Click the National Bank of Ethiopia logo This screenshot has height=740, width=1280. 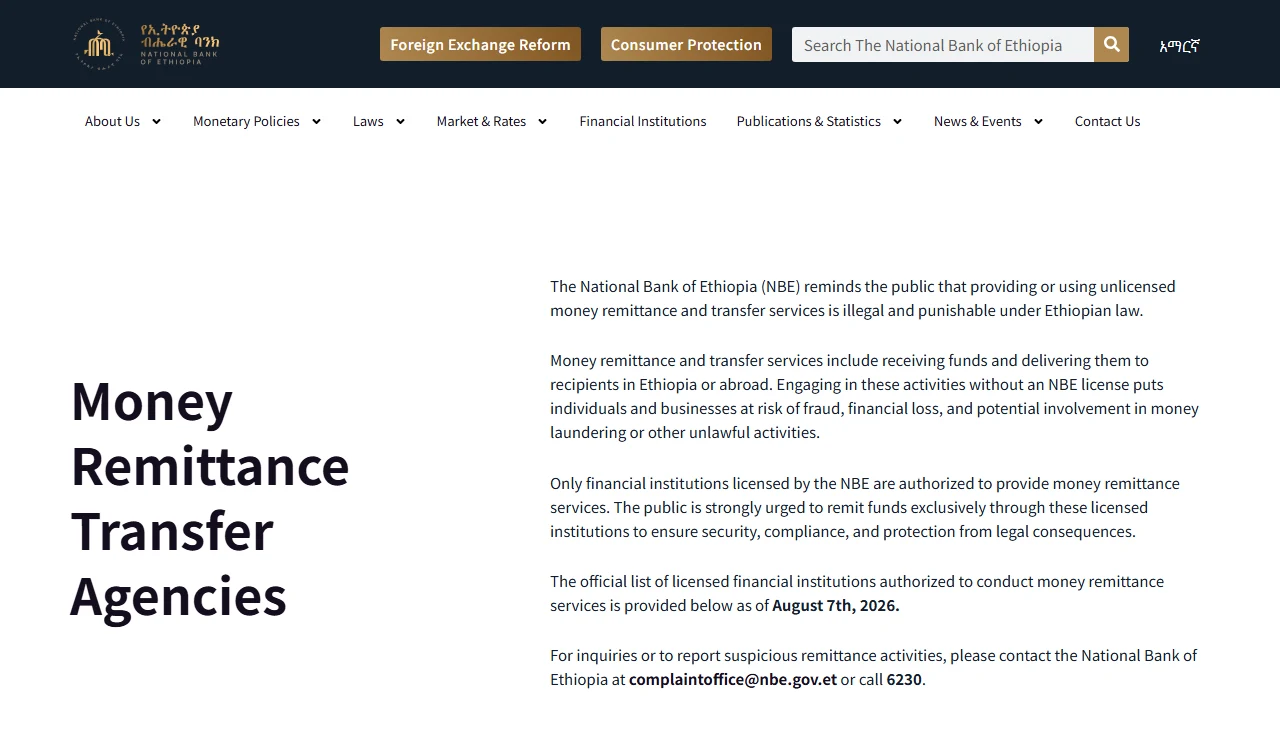tap(147, 44)
